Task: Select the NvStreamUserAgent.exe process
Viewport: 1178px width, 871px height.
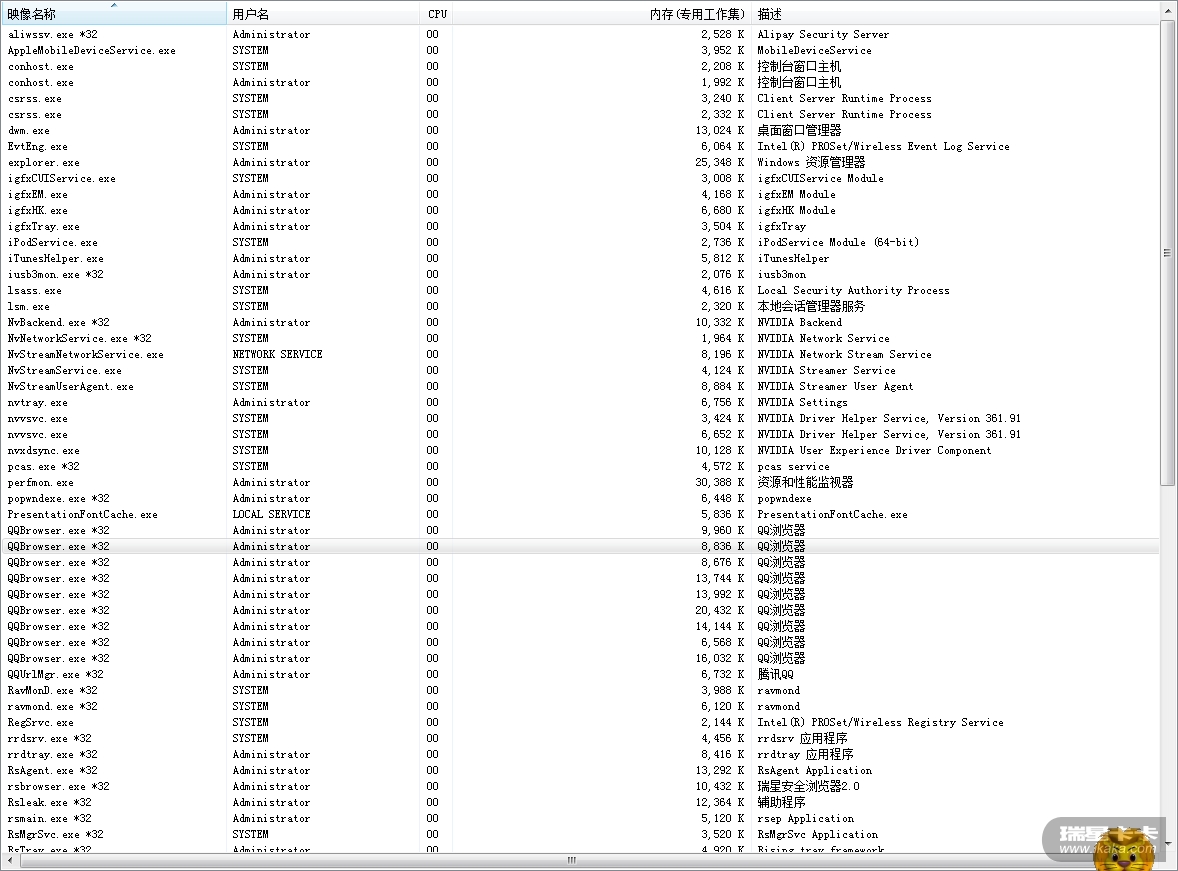Action: (580, 386)
